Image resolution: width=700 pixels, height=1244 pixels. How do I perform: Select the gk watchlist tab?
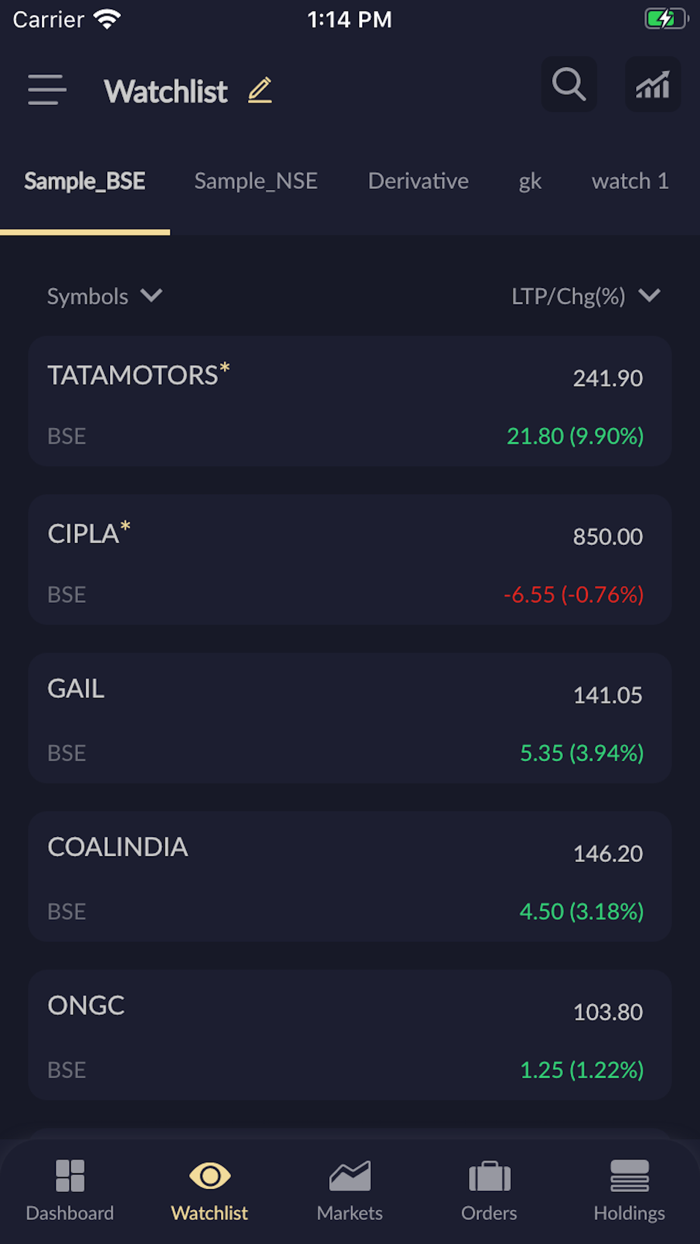[x=530, y=181]
